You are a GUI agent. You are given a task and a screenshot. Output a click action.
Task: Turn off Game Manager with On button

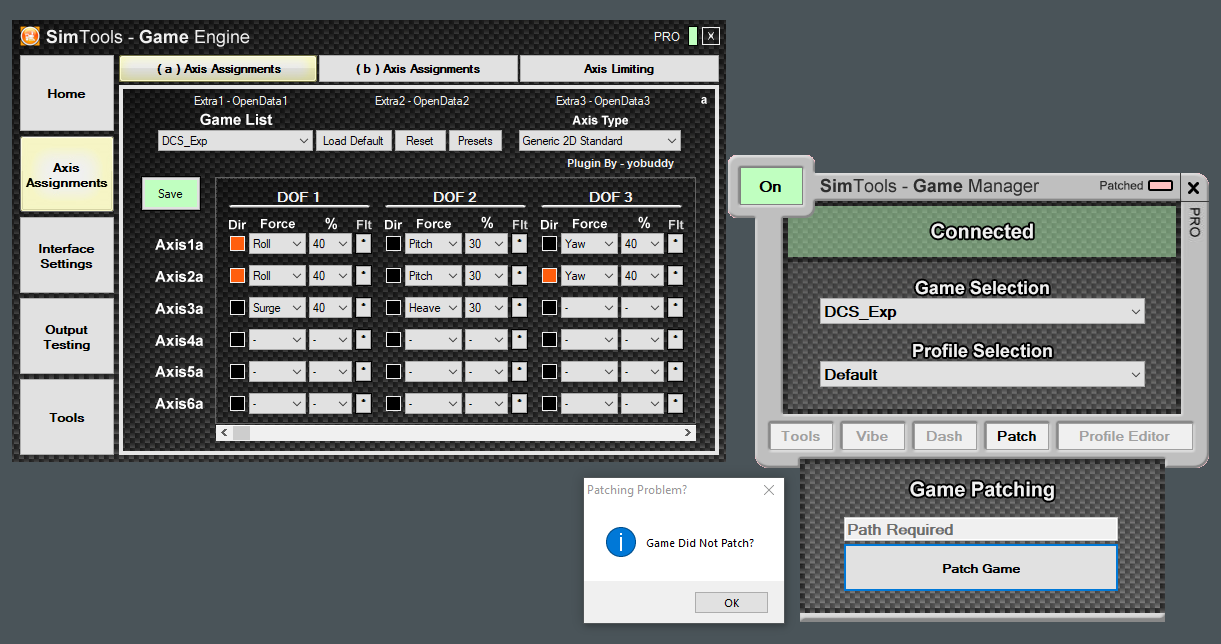[x=770, y=186]
